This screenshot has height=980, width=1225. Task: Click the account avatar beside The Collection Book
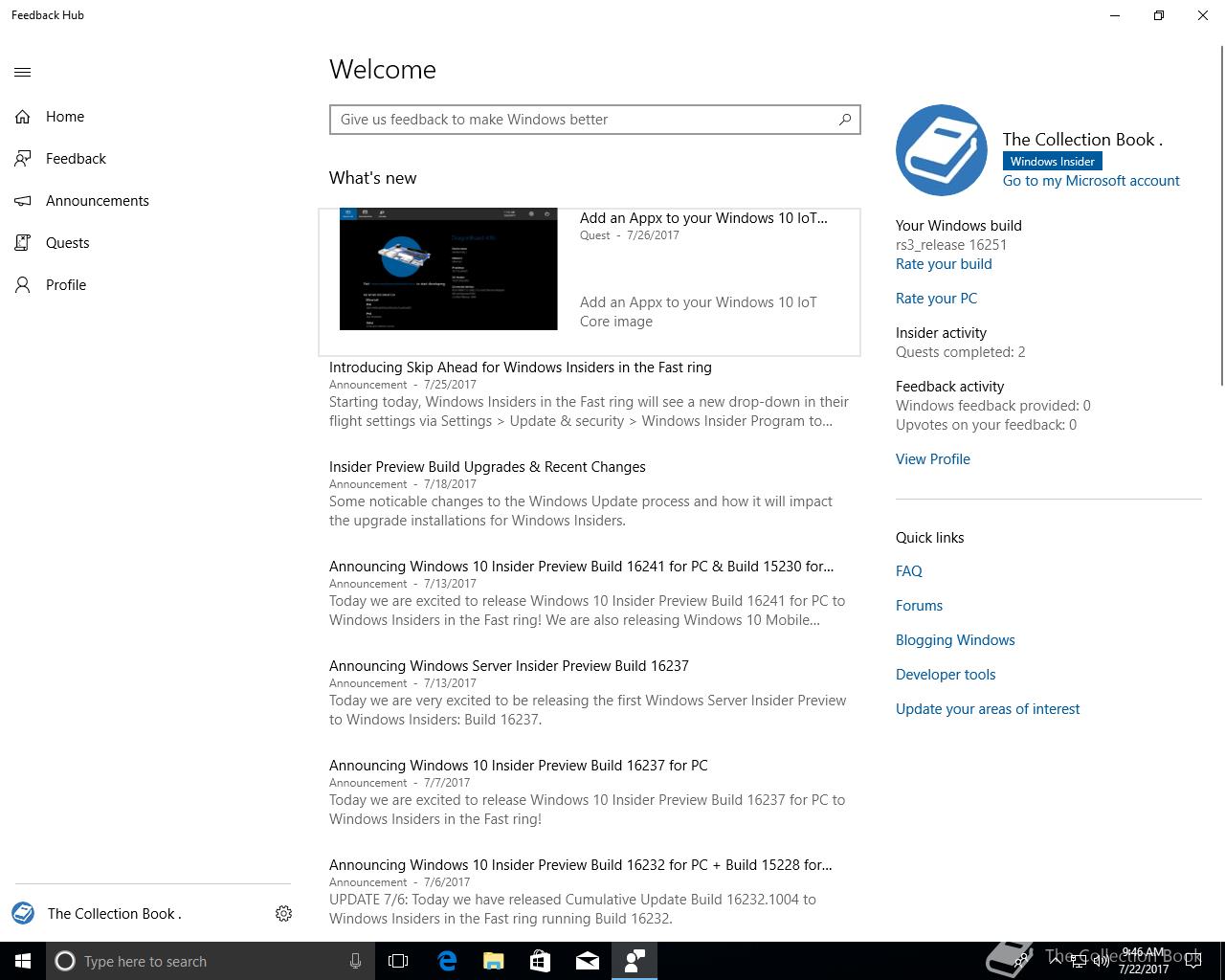coord(23,913)
